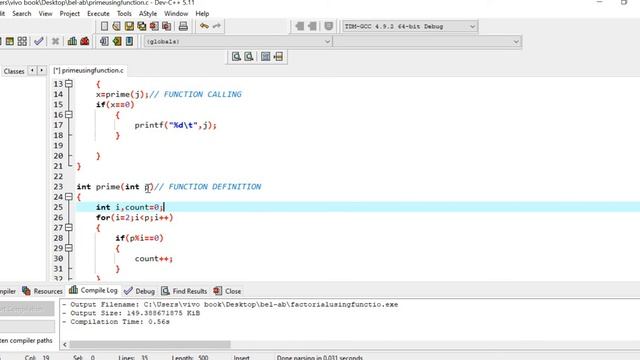Click the Compile & Run toolbar icon
Image resolution: width=640 pixels, height=360 pixels.
[x=10, y=41]
